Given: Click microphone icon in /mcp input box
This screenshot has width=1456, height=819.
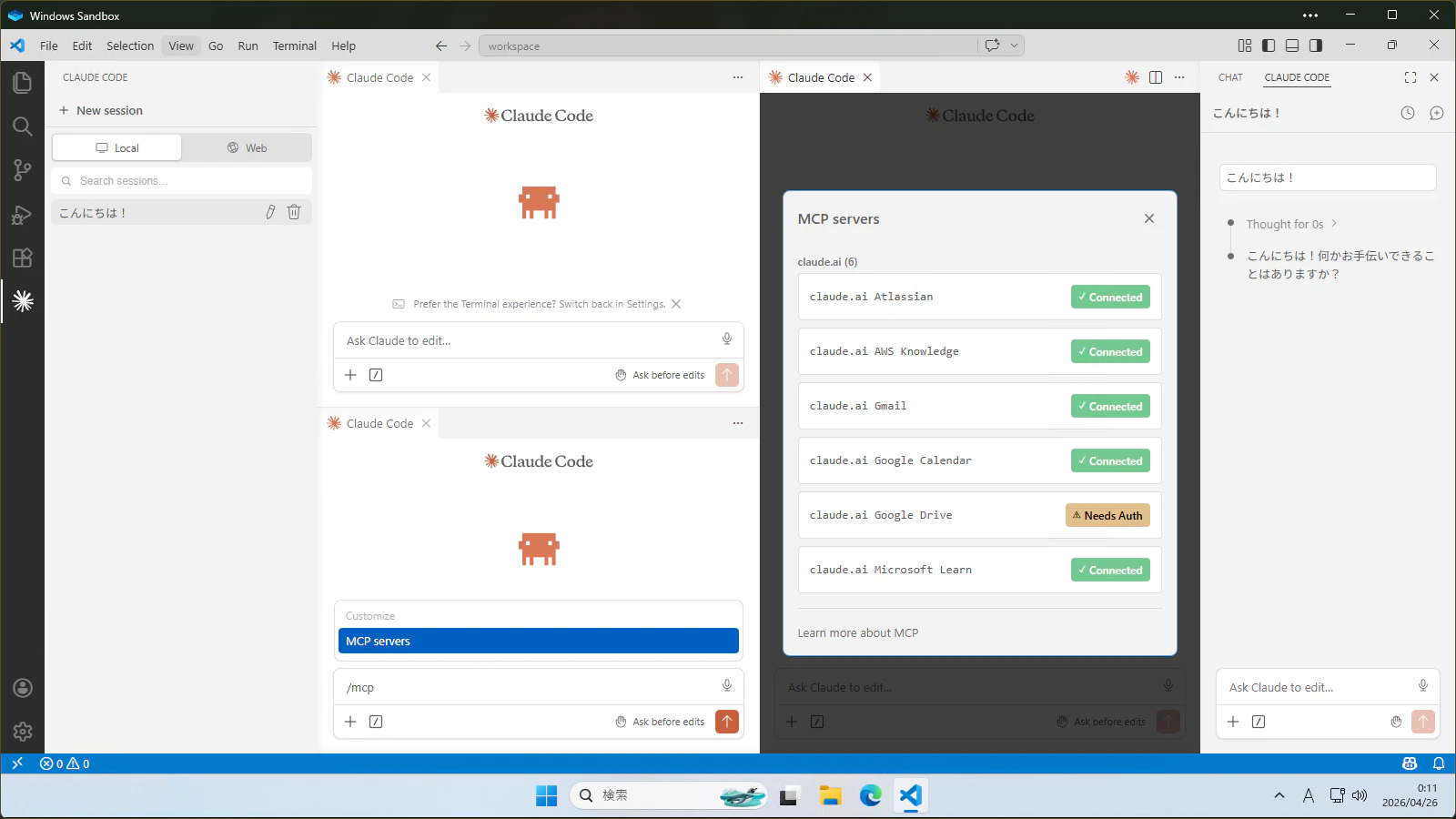Looking at the screenshot, I should pos(727,686).
